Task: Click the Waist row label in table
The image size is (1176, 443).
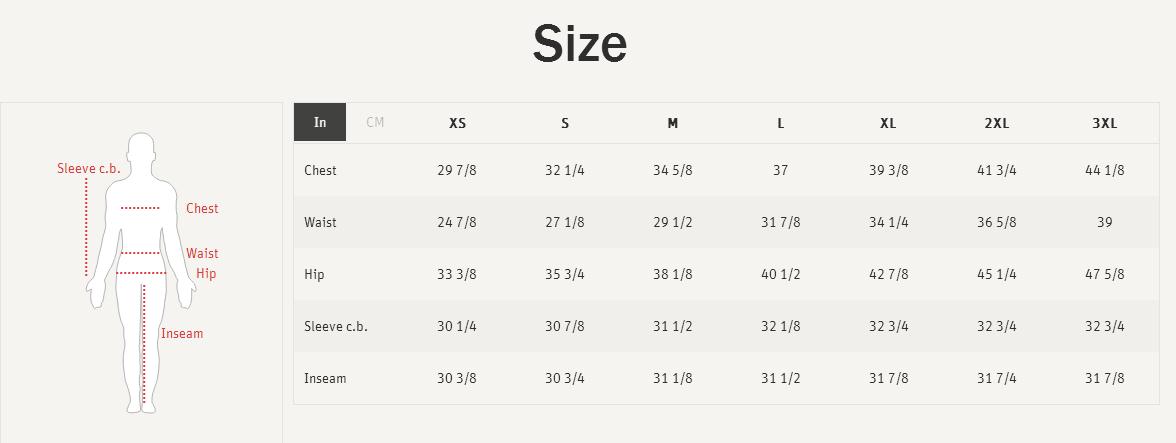Action: [320, 223]
